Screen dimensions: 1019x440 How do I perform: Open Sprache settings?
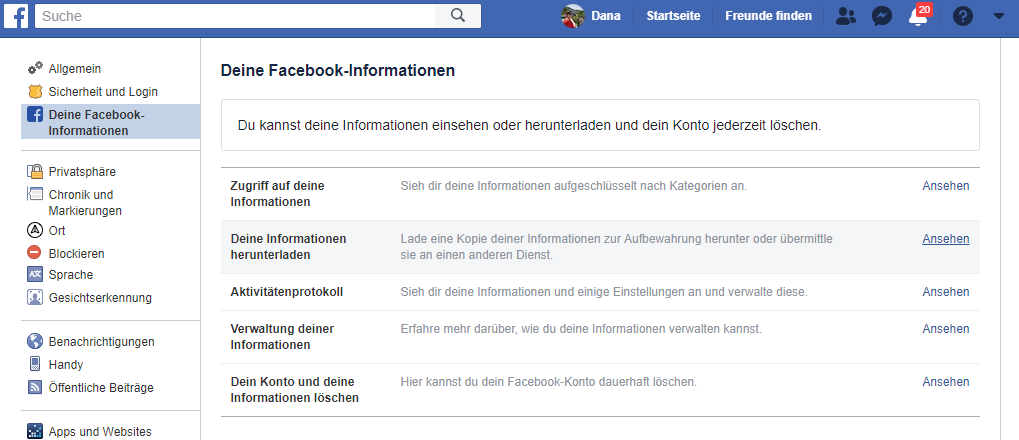[71, 275]
